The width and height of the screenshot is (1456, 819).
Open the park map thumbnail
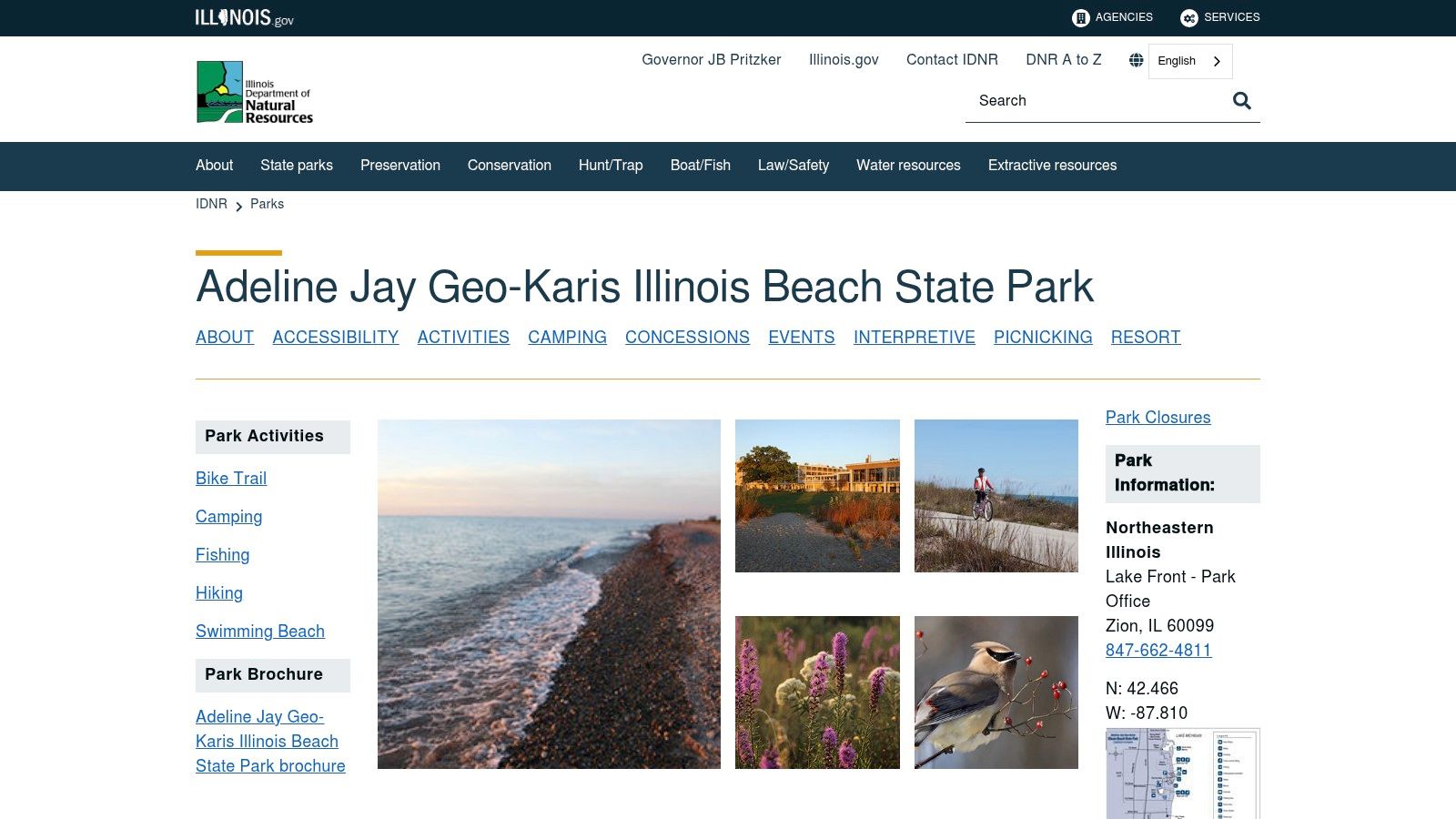click(x=1183, y=773)
